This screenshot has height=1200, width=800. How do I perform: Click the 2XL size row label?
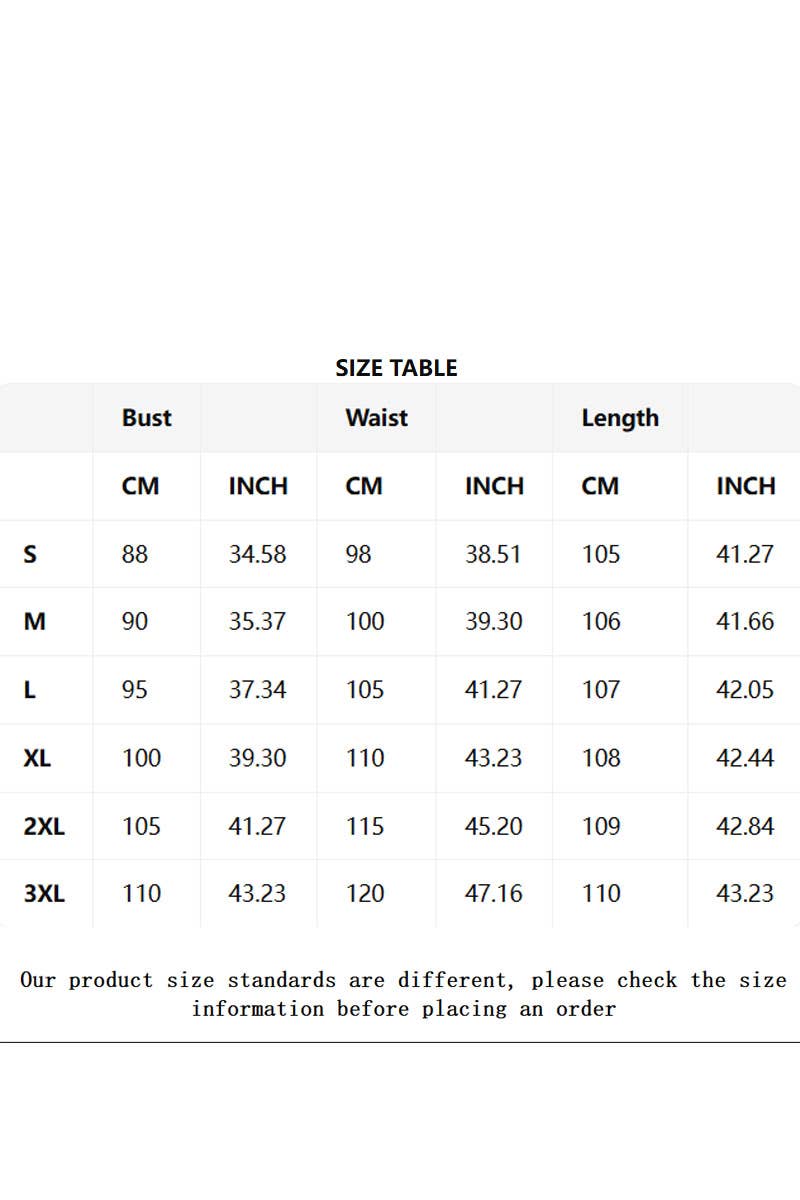pos(44,826)
